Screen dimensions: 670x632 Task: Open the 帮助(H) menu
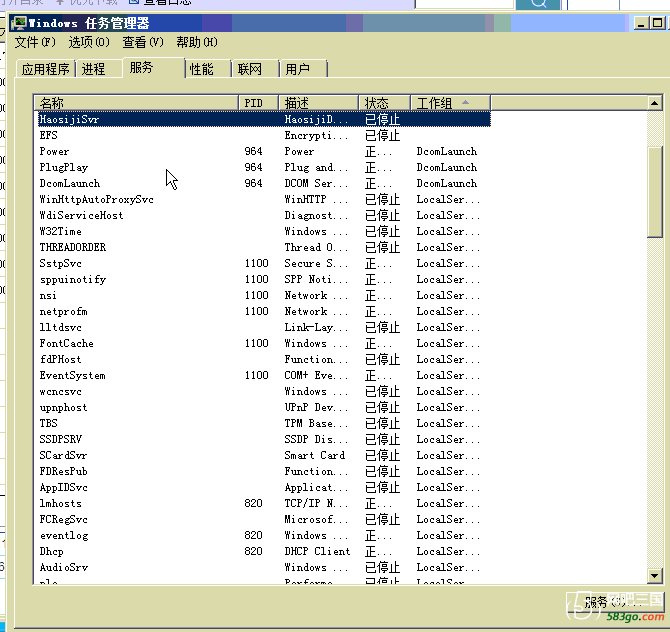pos(197,42)
